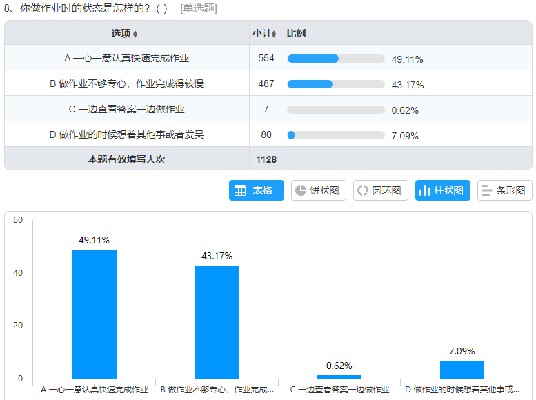This screenshot has width=536, height=400.
Task: Click option A progress bar at 49.11%
Action: 336,58
